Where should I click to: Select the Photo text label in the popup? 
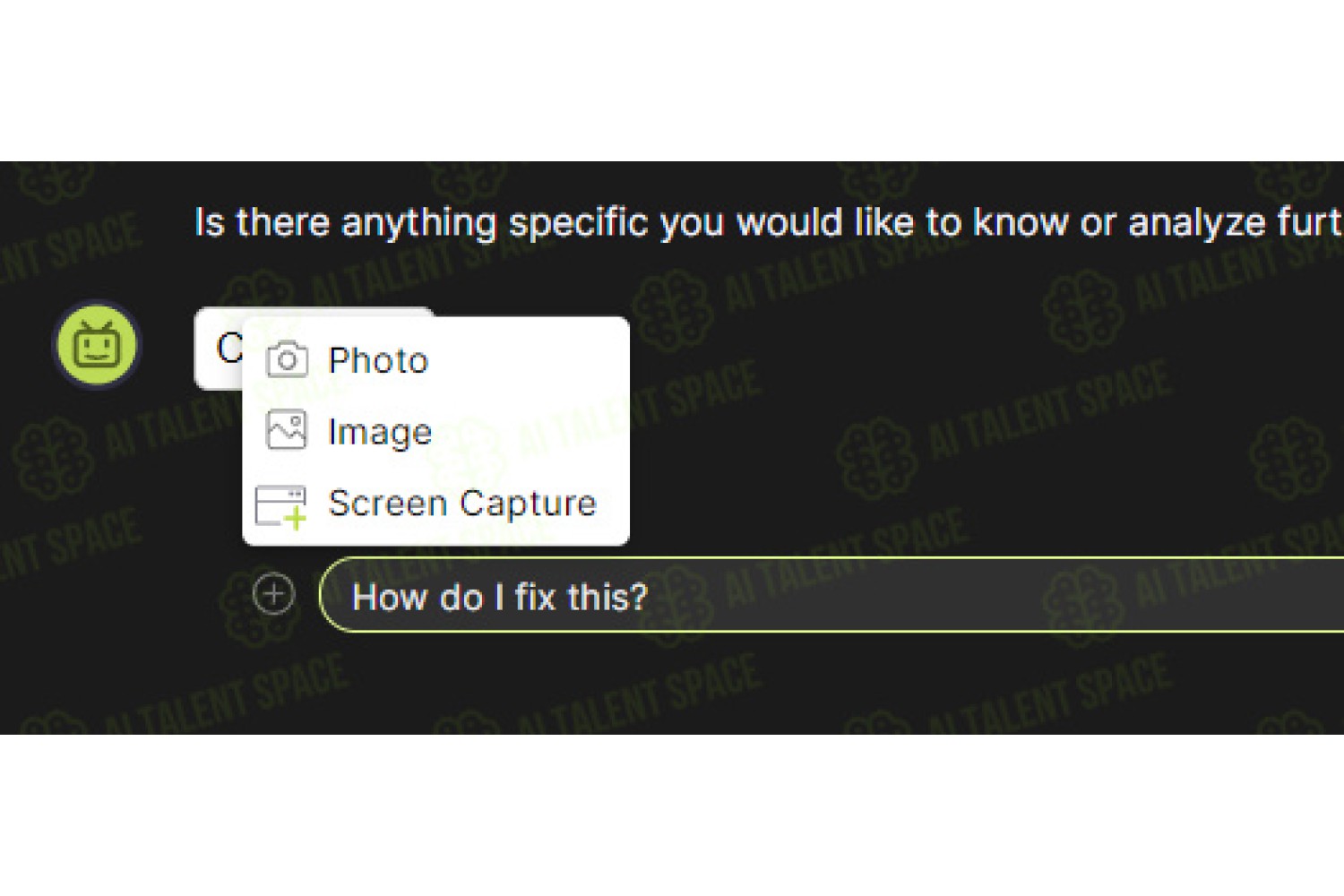[x=379, y=360]
